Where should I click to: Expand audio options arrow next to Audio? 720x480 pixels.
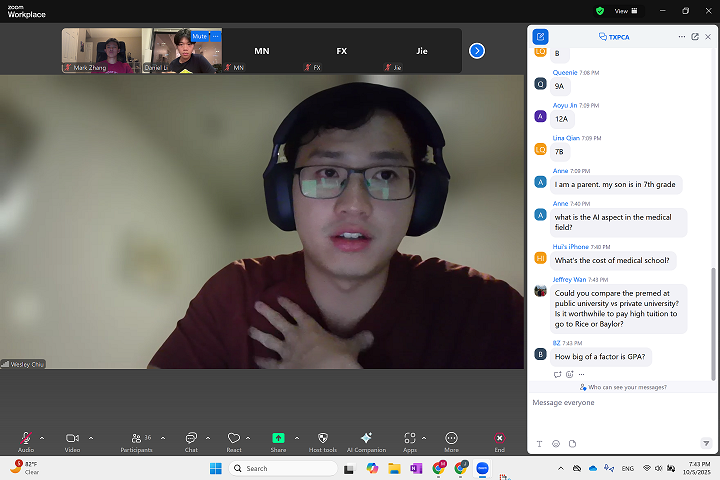[42, 438]
